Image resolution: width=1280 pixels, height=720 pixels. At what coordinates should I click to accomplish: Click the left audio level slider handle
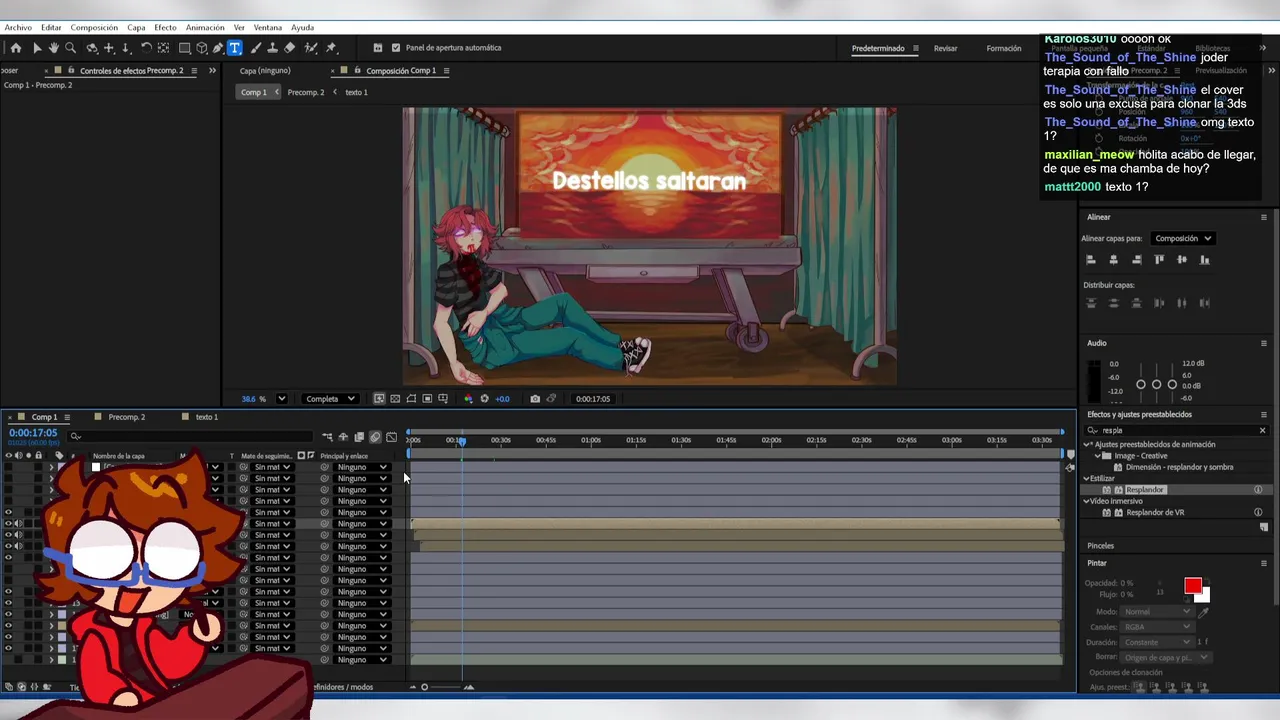point(1141,385)
